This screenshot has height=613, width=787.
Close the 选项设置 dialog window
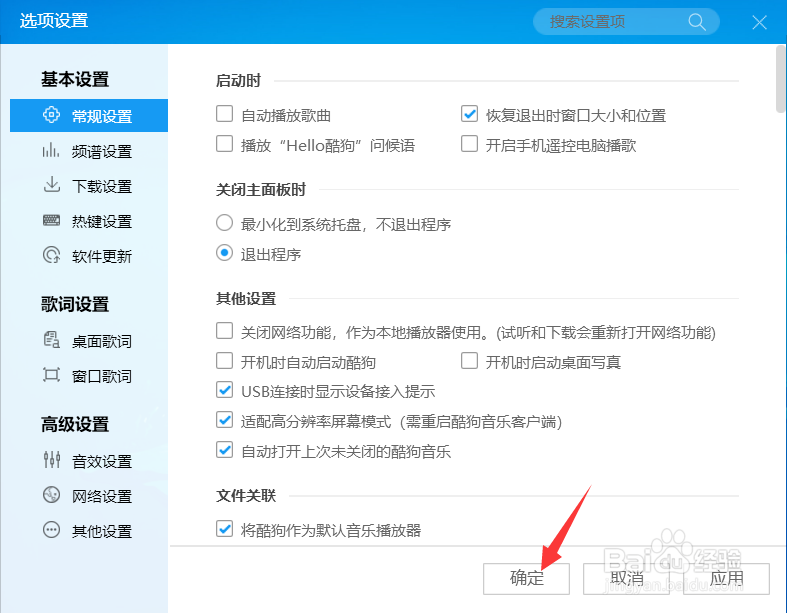click(759, 22)
